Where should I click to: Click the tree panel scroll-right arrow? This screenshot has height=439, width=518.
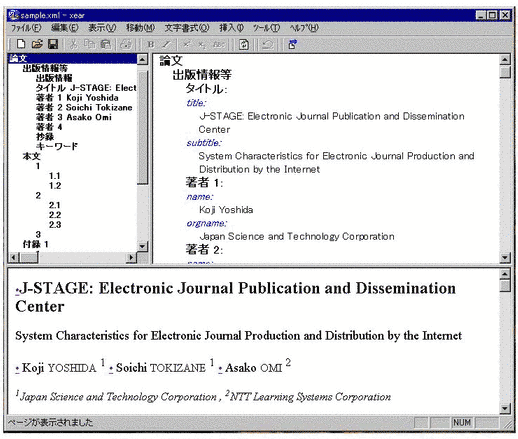131,257
